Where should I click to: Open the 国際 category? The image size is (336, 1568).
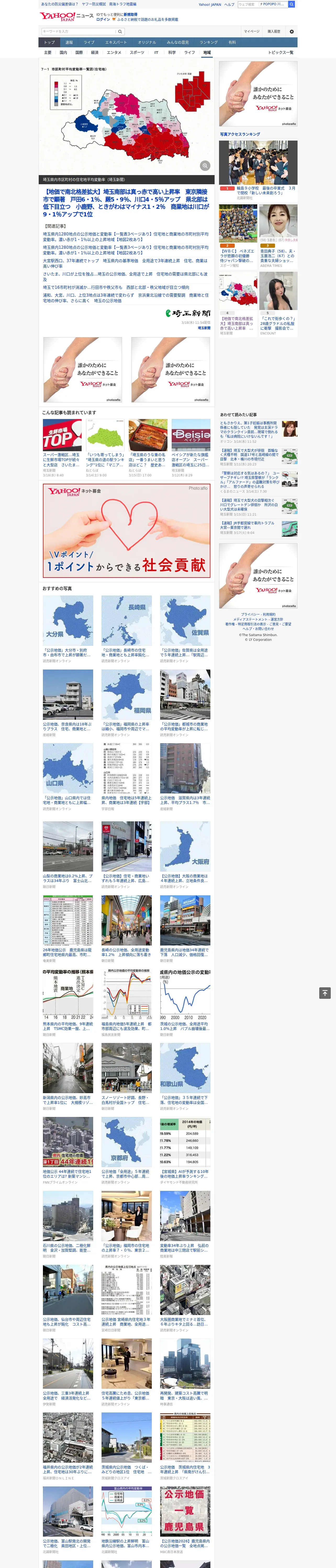pos(79,53)
